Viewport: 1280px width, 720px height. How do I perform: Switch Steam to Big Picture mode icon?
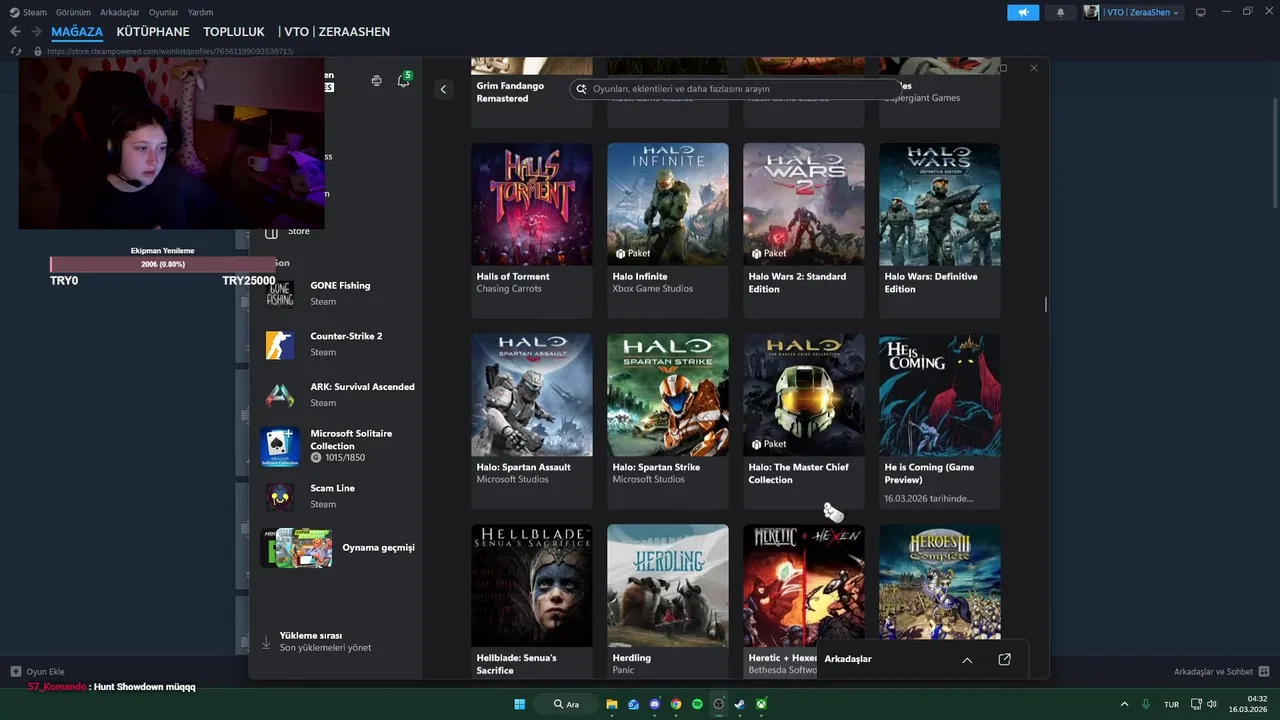pos(1201,12)
